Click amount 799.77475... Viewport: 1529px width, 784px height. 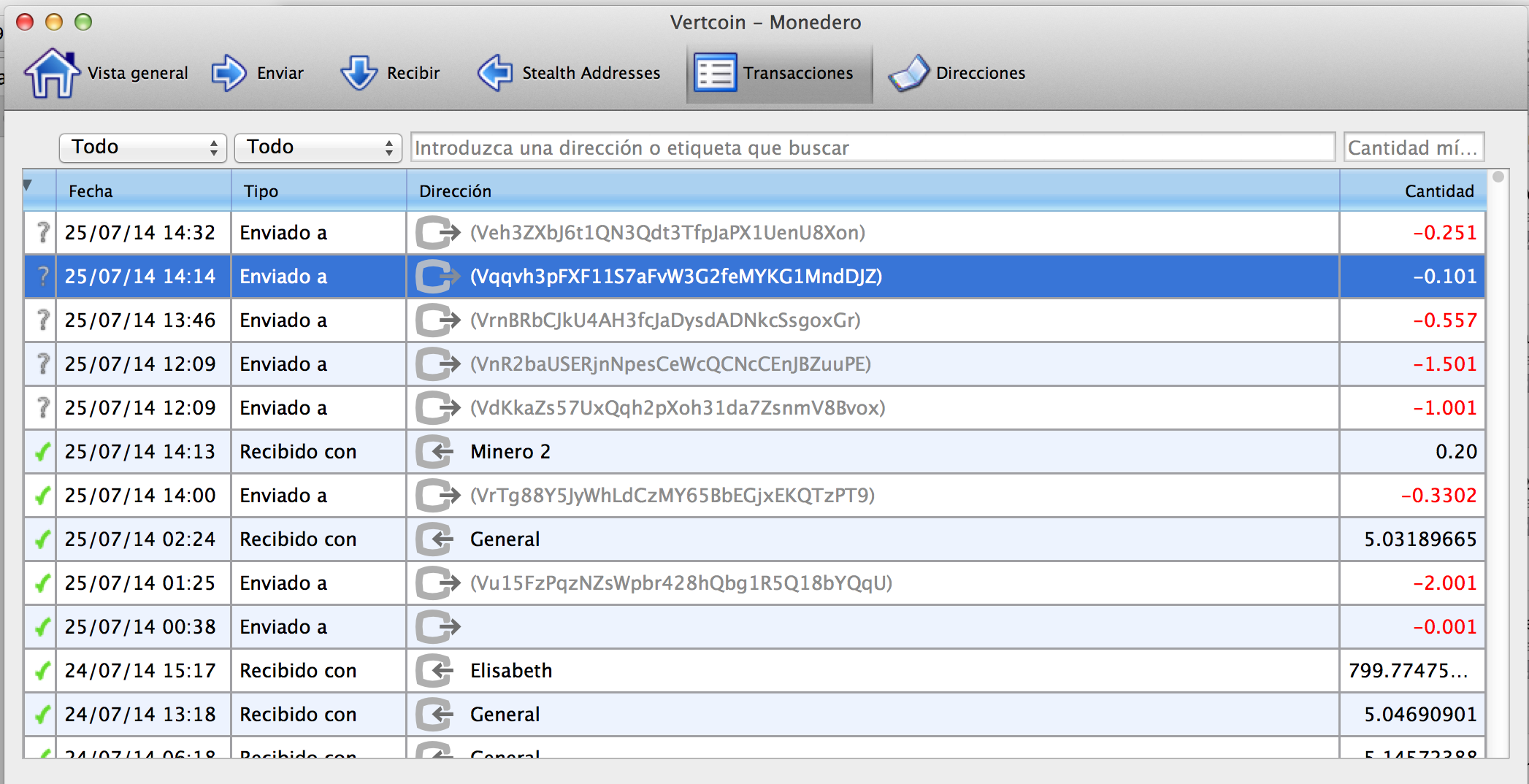coord(1409,671)
